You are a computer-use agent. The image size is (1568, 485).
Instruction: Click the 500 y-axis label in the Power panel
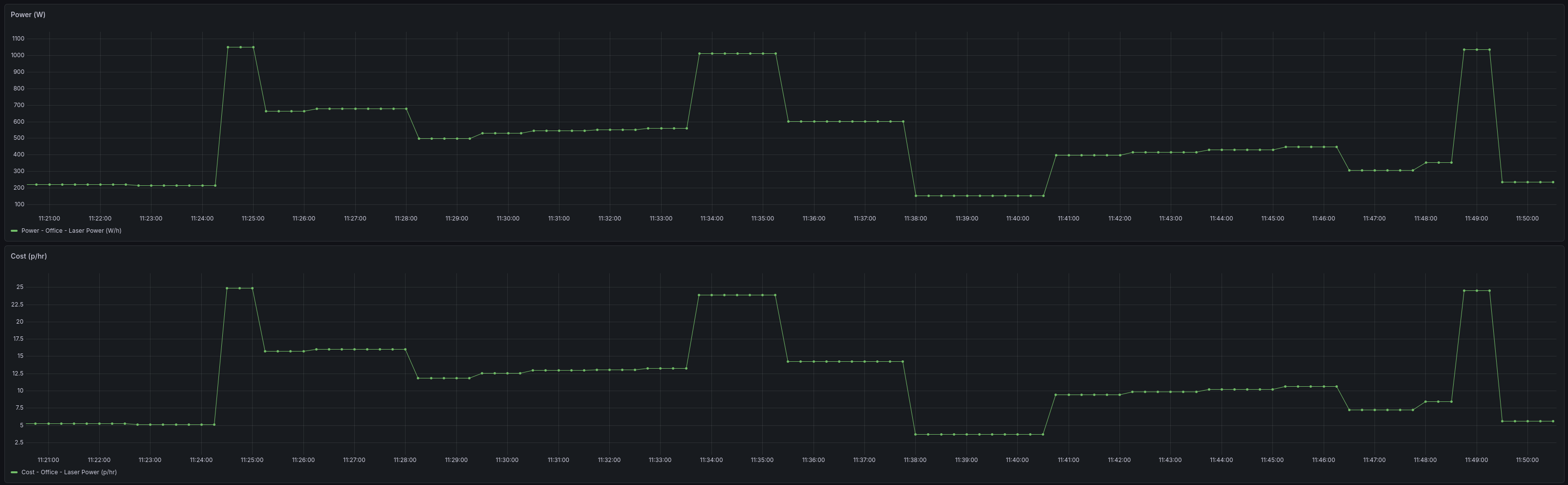19,138
